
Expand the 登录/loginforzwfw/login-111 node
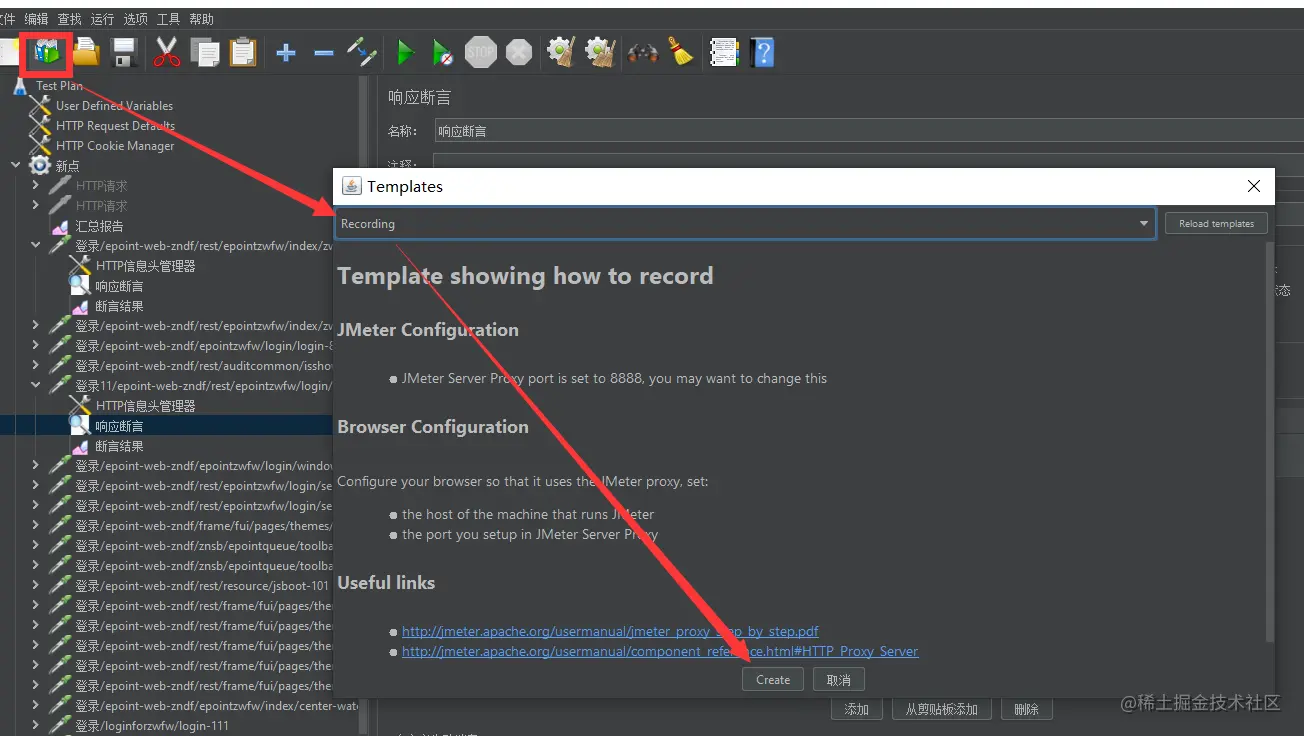coord(36,725)
